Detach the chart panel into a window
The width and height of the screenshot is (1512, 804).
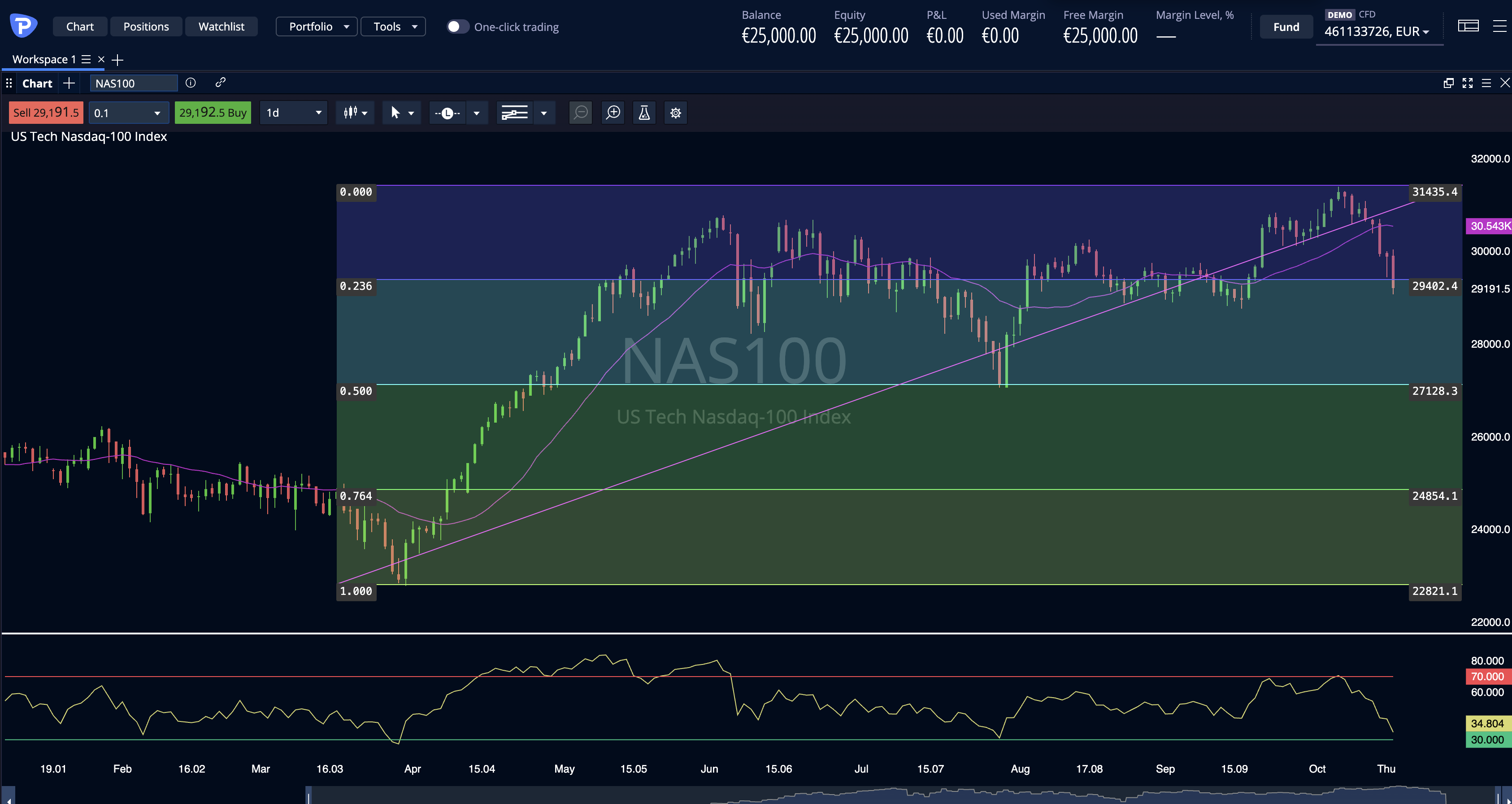click(1449, 83)
